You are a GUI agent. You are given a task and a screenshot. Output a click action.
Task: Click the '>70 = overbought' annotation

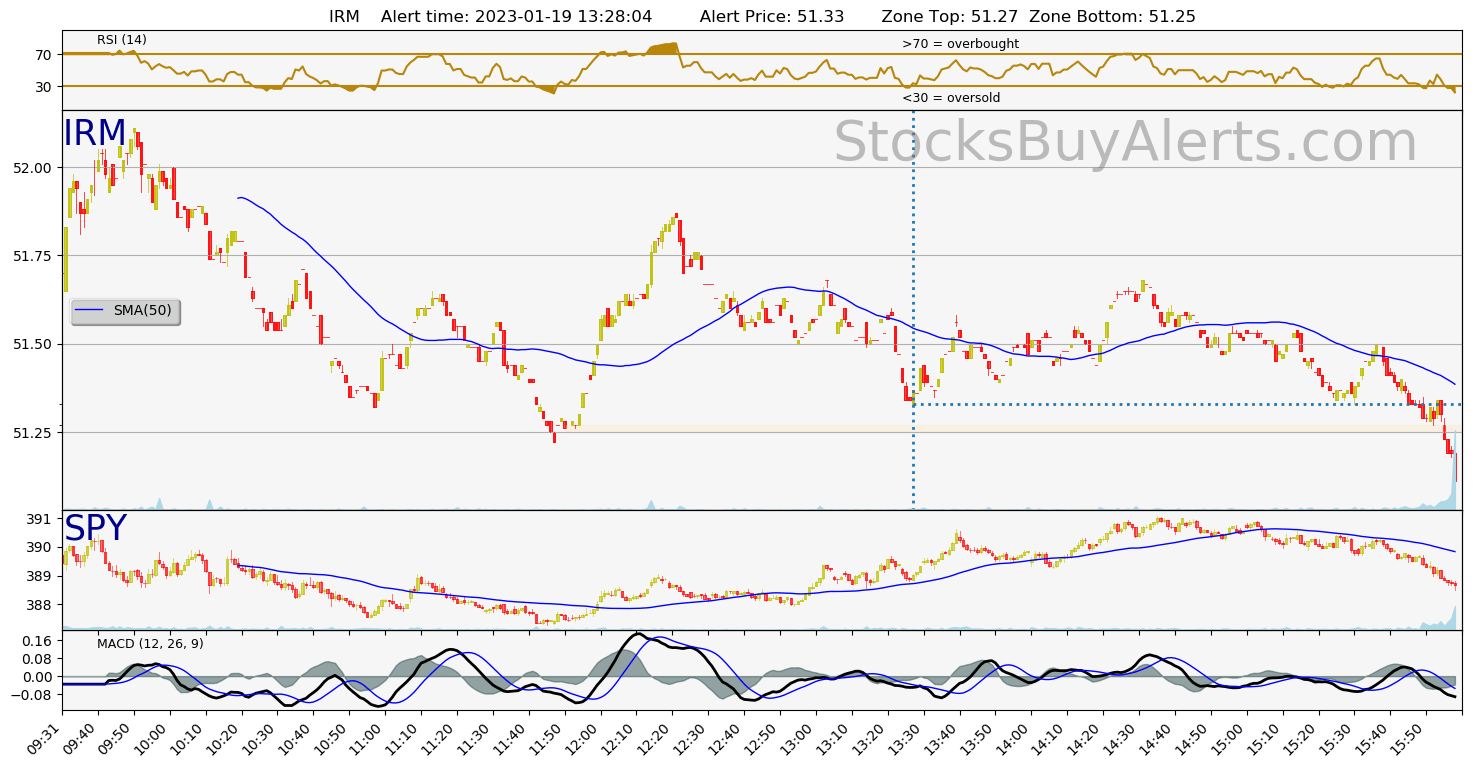point(960,44)
